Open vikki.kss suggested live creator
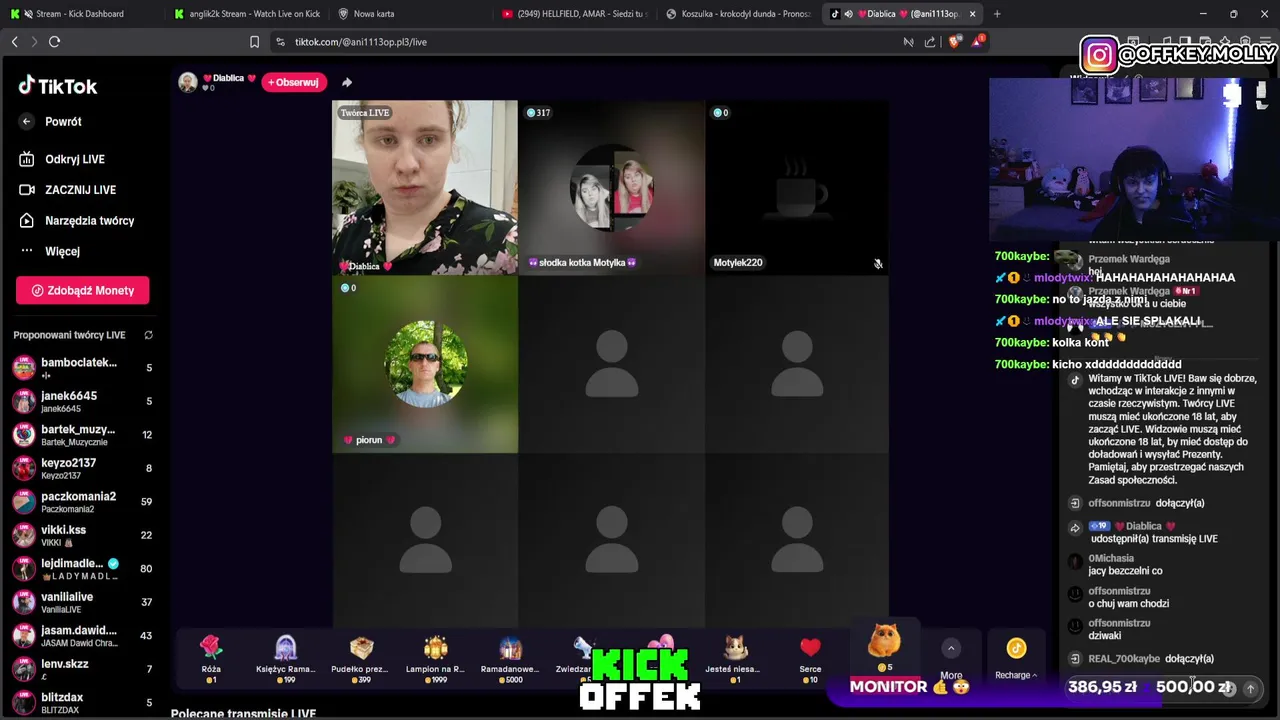1280x720 pixels. (82, 535)
